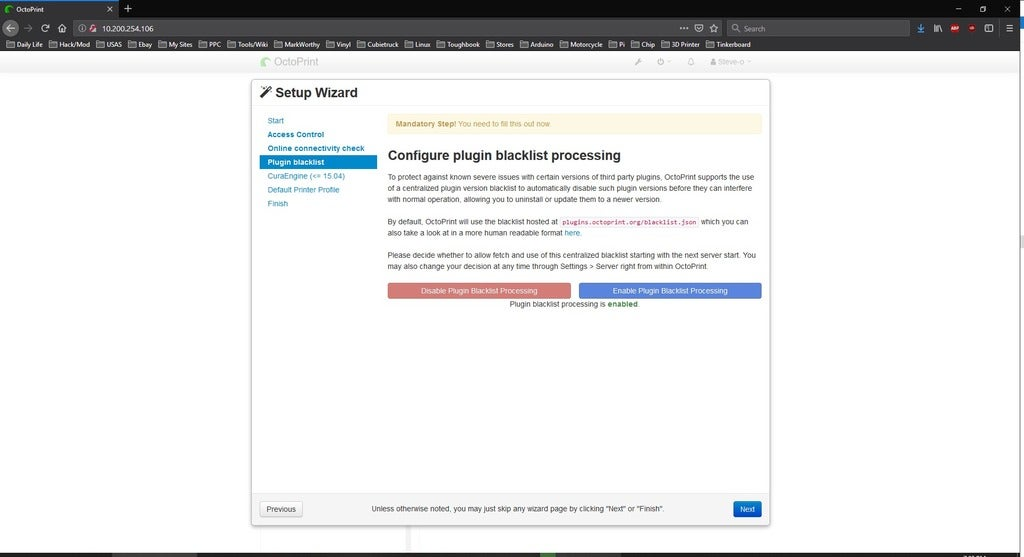Click the 'Mandatory Step!' notice text
This screenshot has width=1024, height=557.
pyautogui.click(x=426, y=124)
